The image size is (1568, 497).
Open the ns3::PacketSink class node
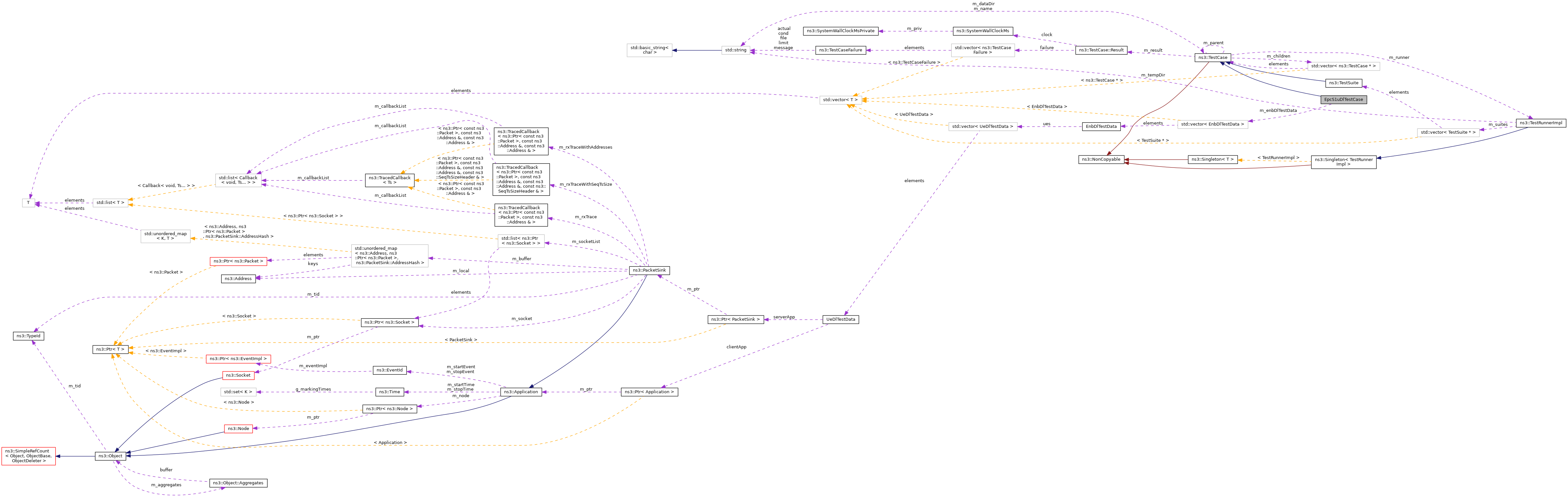650,270
